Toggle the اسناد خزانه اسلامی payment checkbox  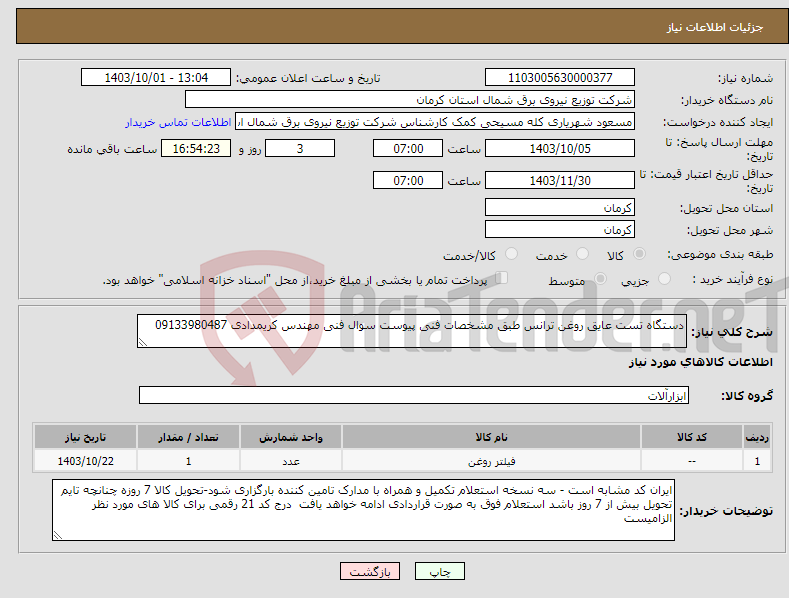click(501, 278)
